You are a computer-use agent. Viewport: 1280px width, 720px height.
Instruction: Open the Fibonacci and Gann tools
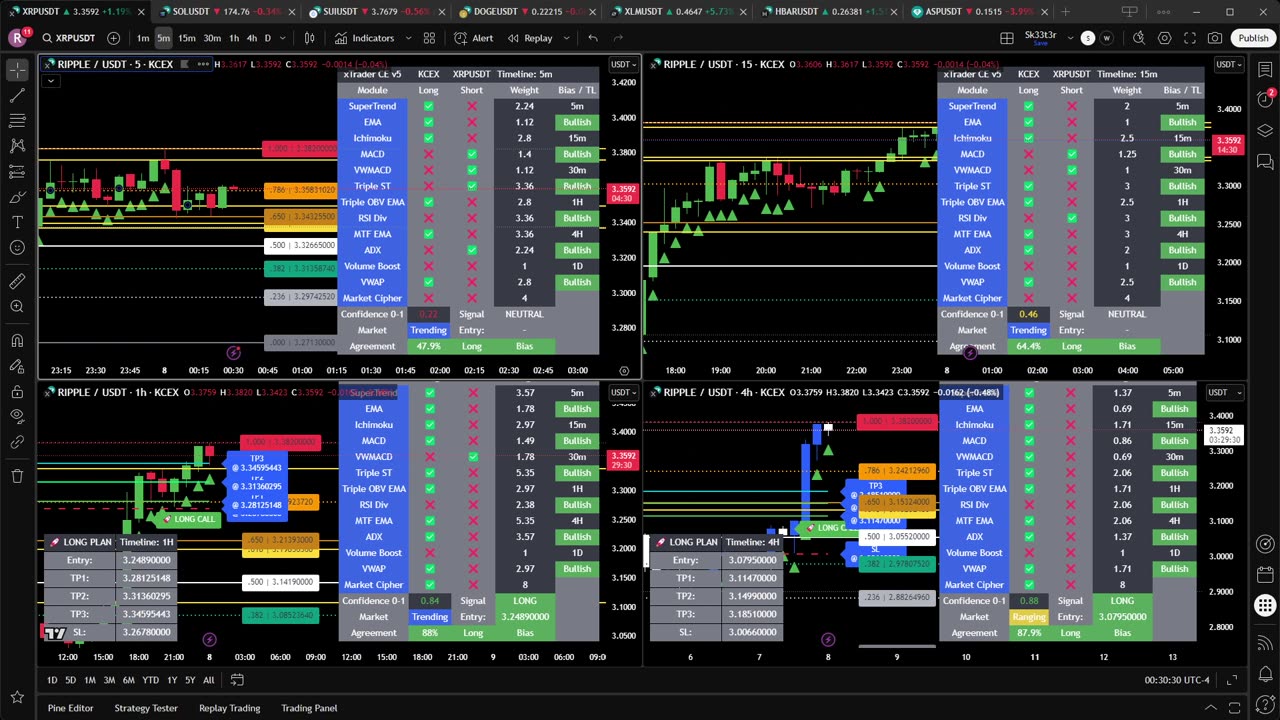(17, 120)
